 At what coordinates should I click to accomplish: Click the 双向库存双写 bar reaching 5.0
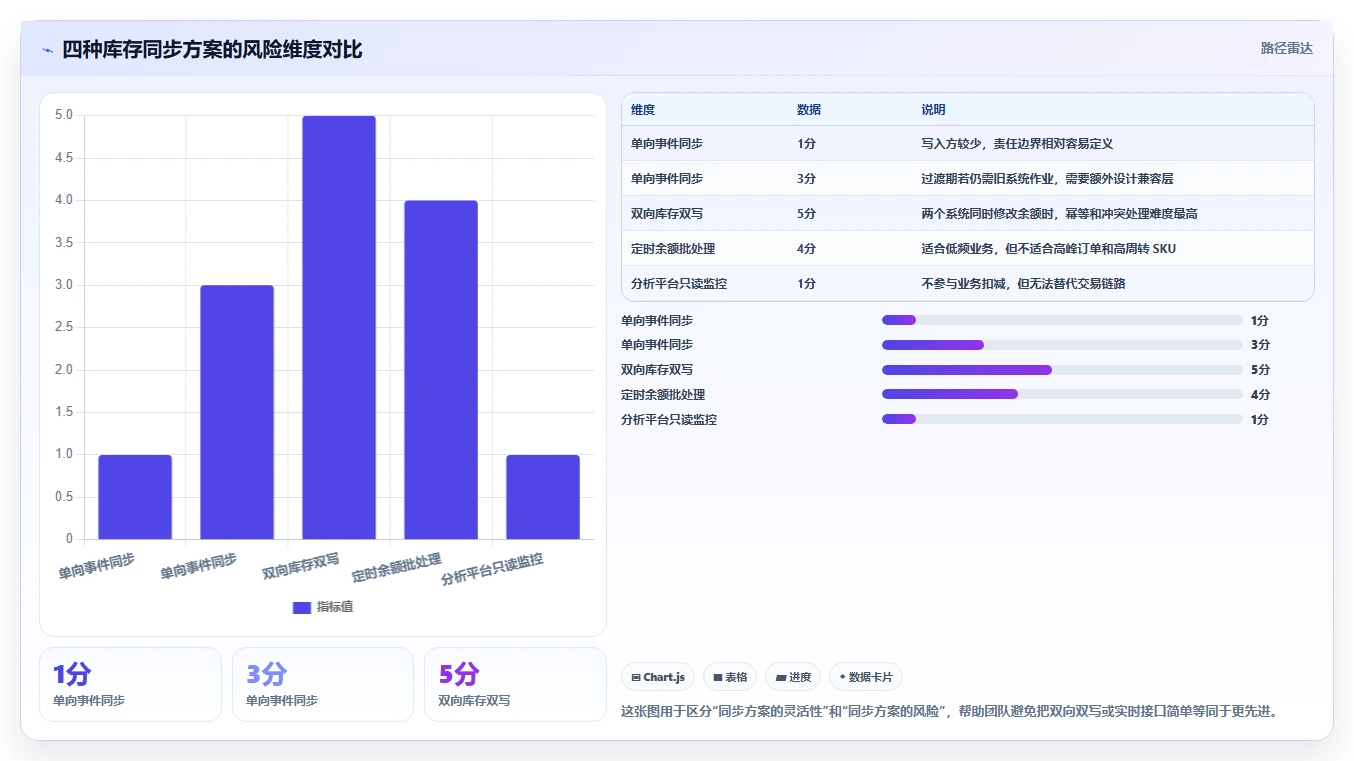pyautogui.click(x=339, y=327)
